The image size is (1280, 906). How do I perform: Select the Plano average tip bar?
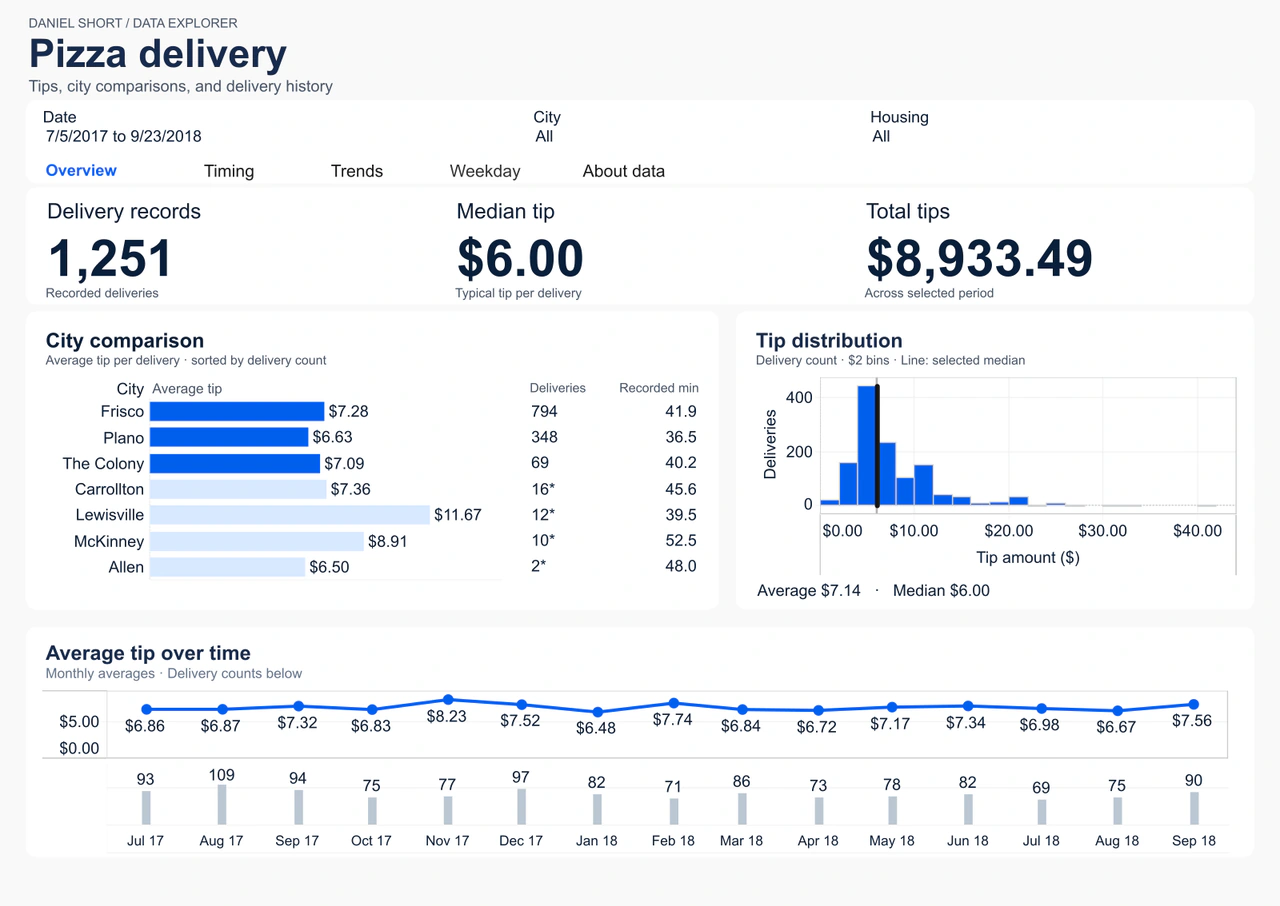[x=229, y=437]
